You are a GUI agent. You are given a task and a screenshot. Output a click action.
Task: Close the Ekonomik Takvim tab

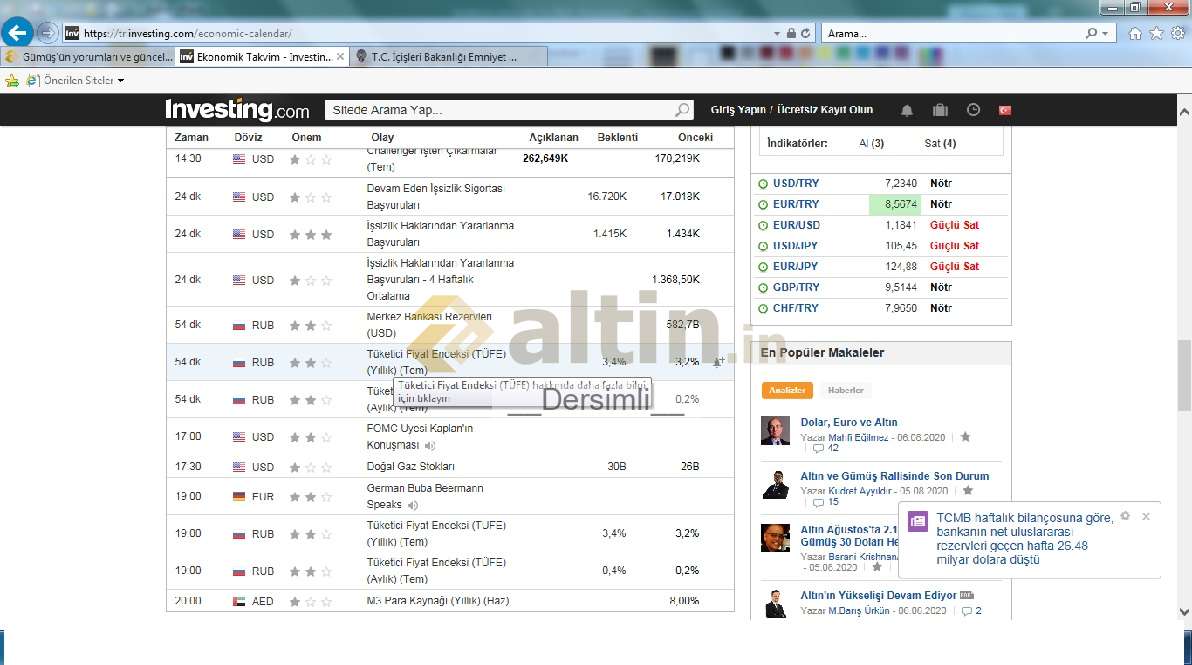coord(340,57)
